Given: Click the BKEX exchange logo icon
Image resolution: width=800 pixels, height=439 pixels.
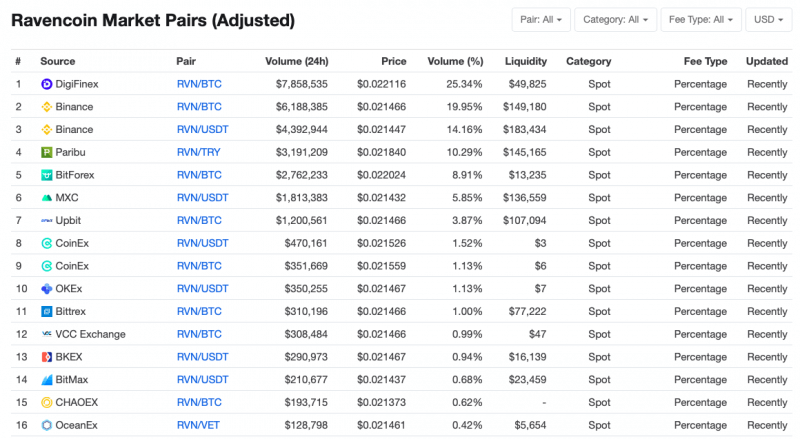Looking at the screenshot, I should 47,357.
